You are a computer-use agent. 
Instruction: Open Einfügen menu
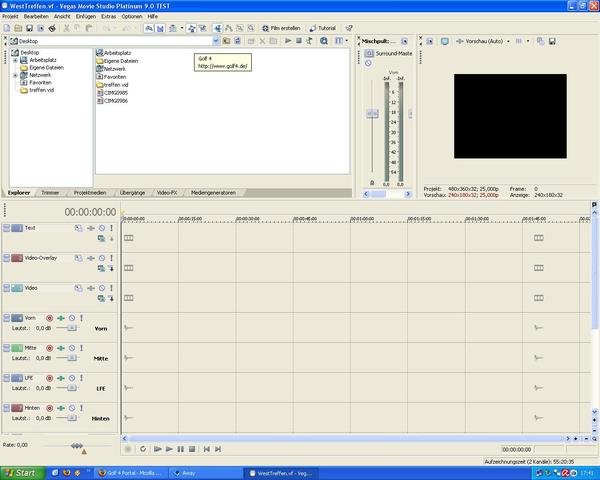pos(86,16)
